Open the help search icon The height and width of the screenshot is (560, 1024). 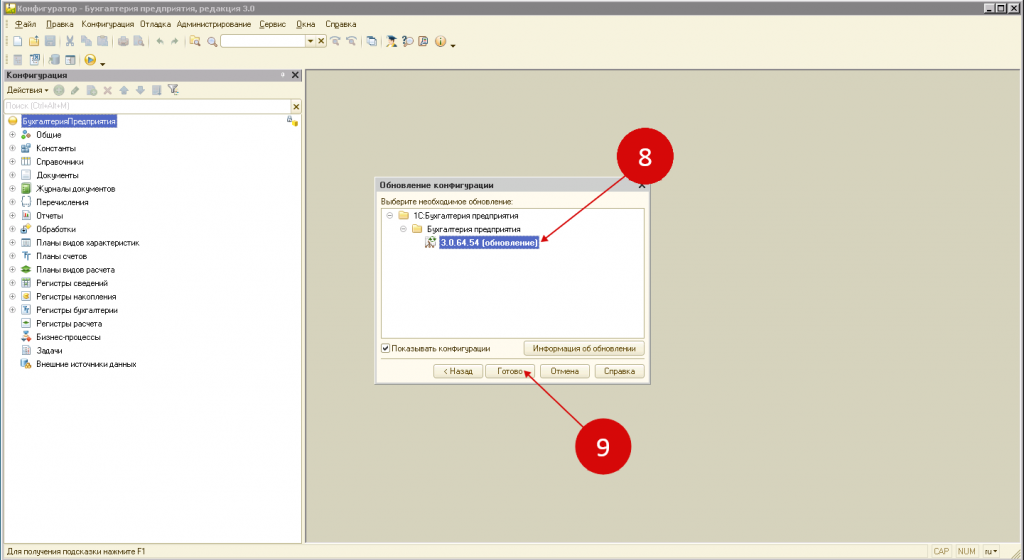click(408, 41)
